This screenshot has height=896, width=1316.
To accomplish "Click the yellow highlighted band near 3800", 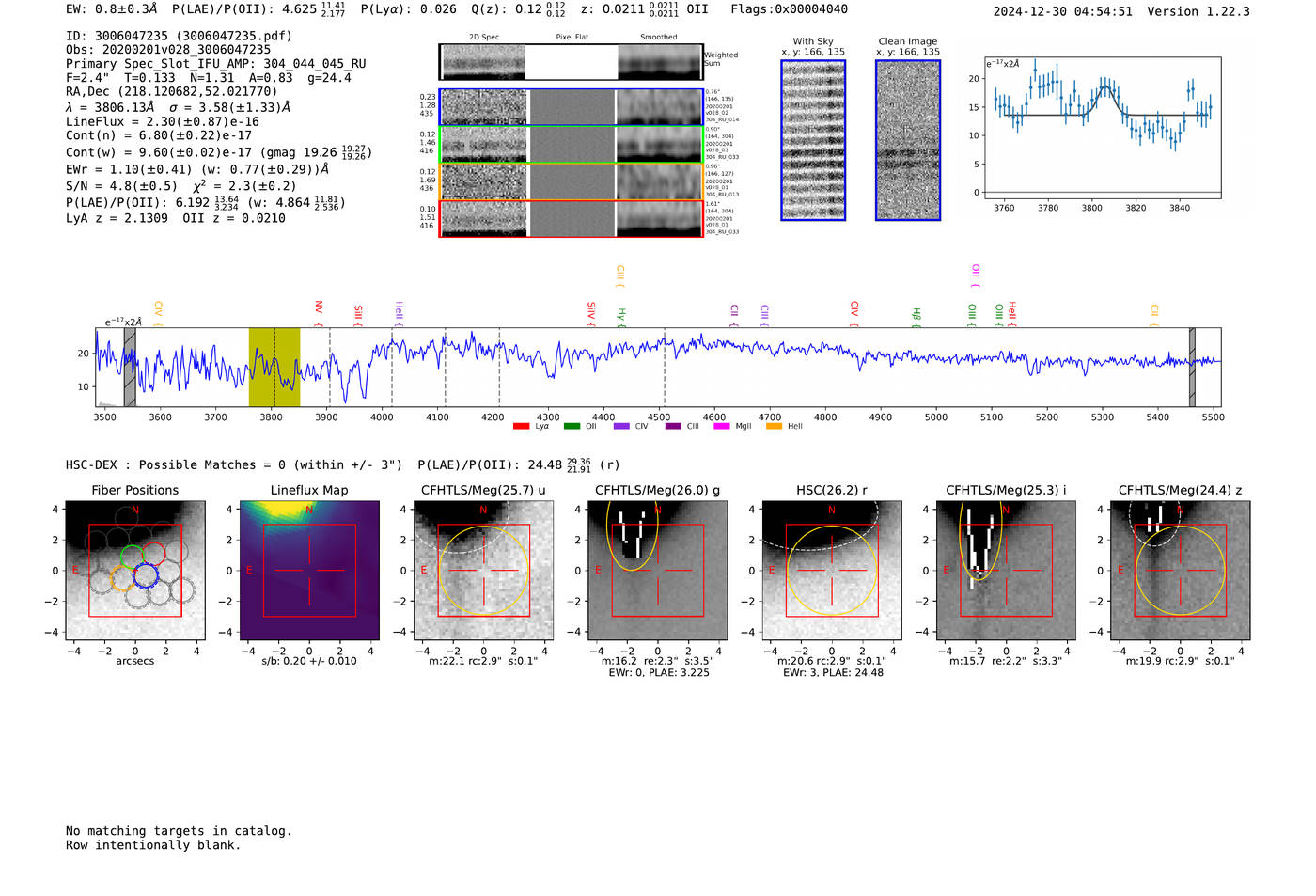I will click(274, 368).
